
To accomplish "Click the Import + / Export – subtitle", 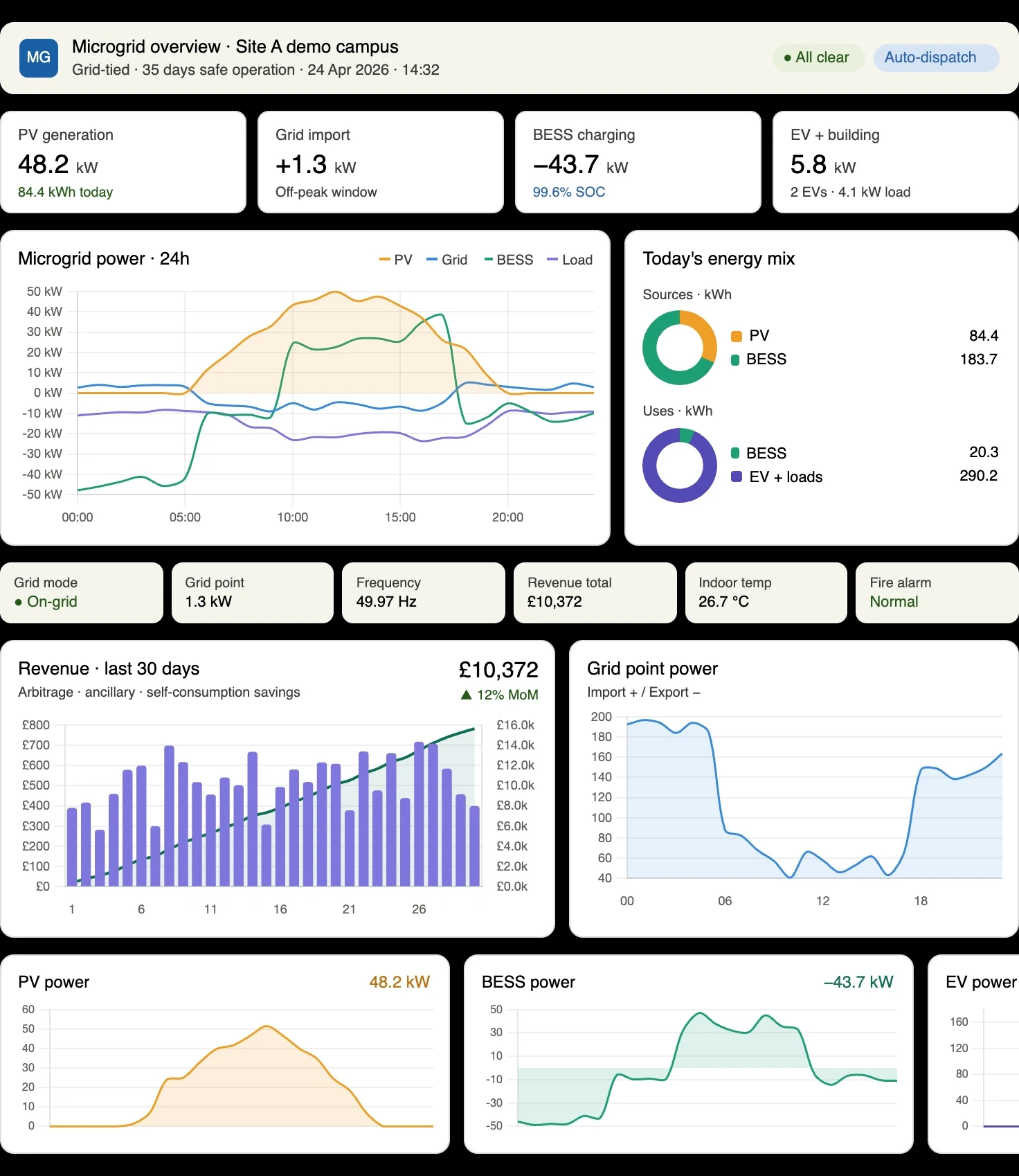I will point(644,693).
